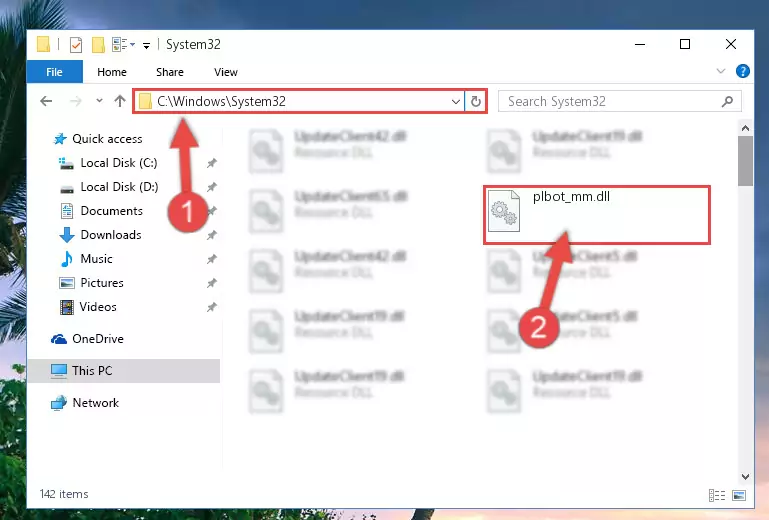Minimize the System32 window
This screenshot has height=520, width=769.
[640, 44]
